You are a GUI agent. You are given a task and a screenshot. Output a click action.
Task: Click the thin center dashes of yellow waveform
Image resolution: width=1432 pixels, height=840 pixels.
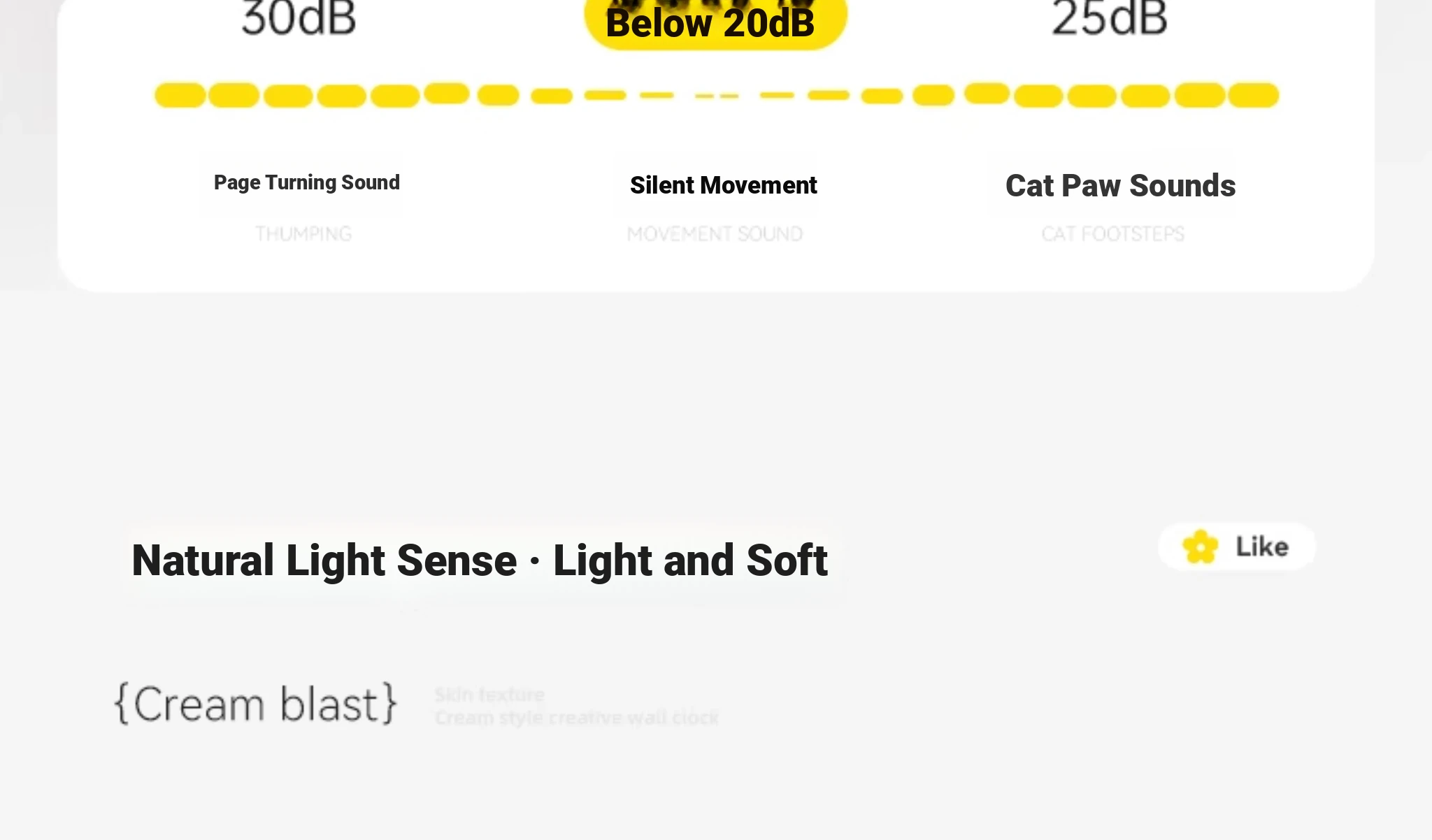(x=717, y=96)
